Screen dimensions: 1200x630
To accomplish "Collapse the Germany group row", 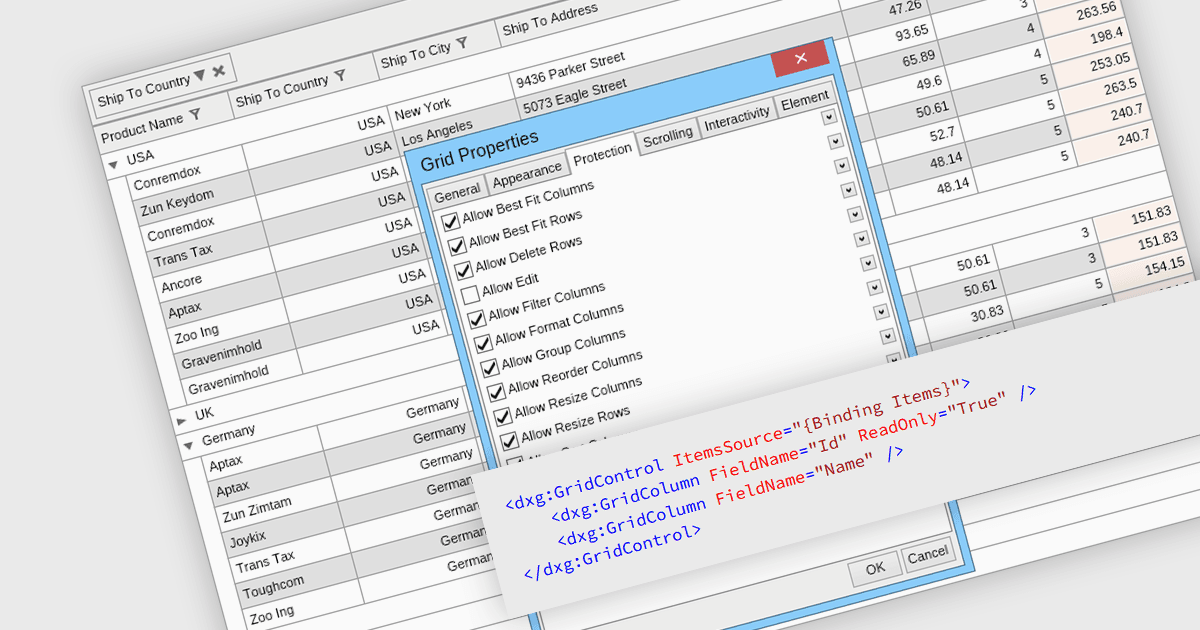I will (x=188, y=445).
